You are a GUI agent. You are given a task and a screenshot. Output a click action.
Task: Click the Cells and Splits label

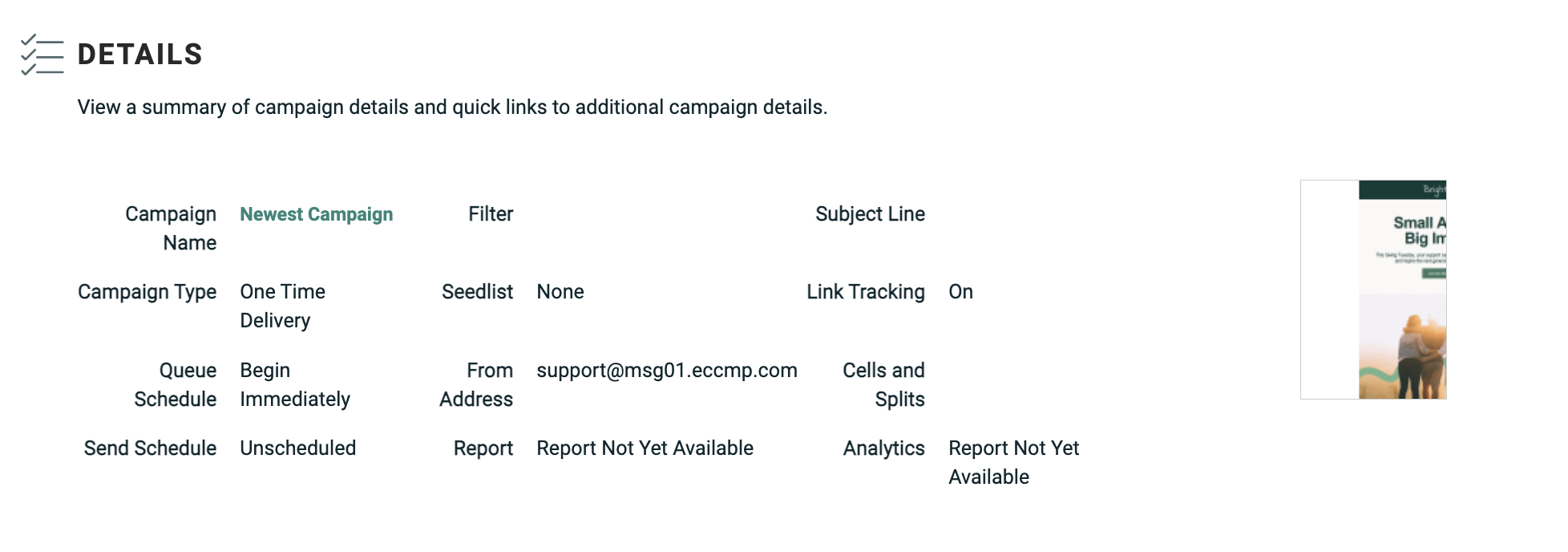point(883,384)
